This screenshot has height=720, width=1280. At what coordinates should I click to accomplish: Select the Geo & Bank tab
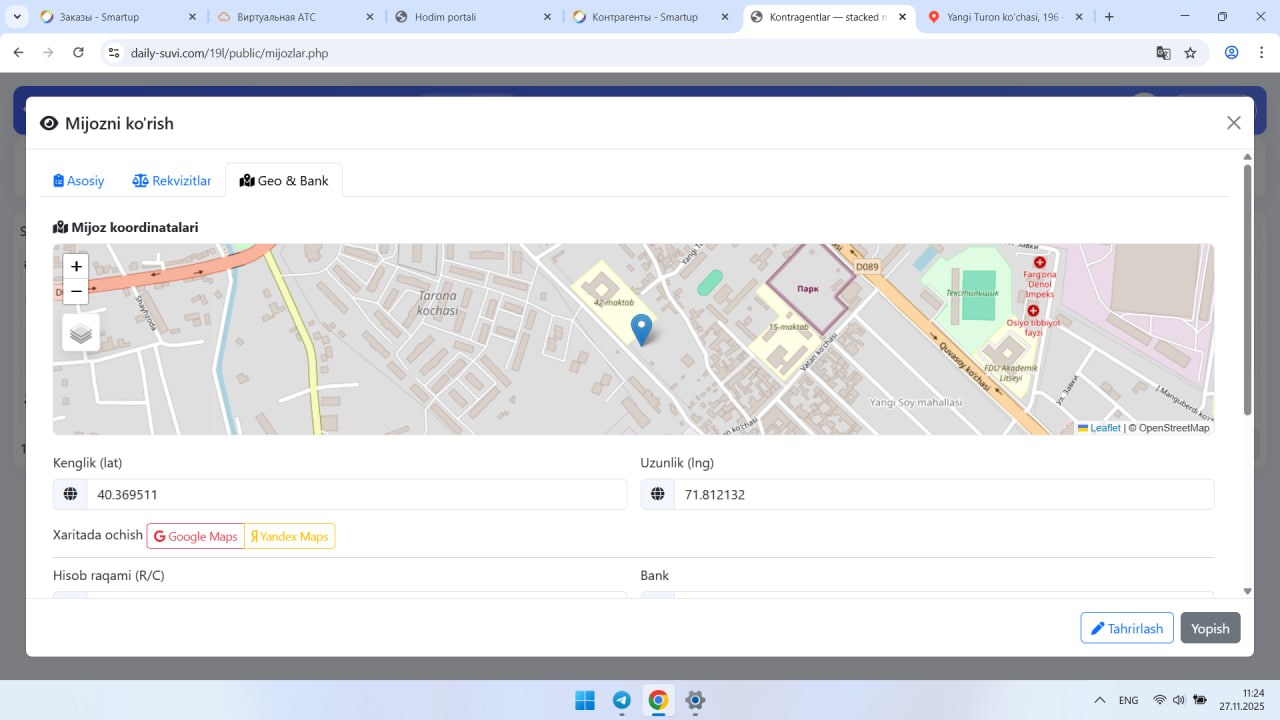(284, 181)
